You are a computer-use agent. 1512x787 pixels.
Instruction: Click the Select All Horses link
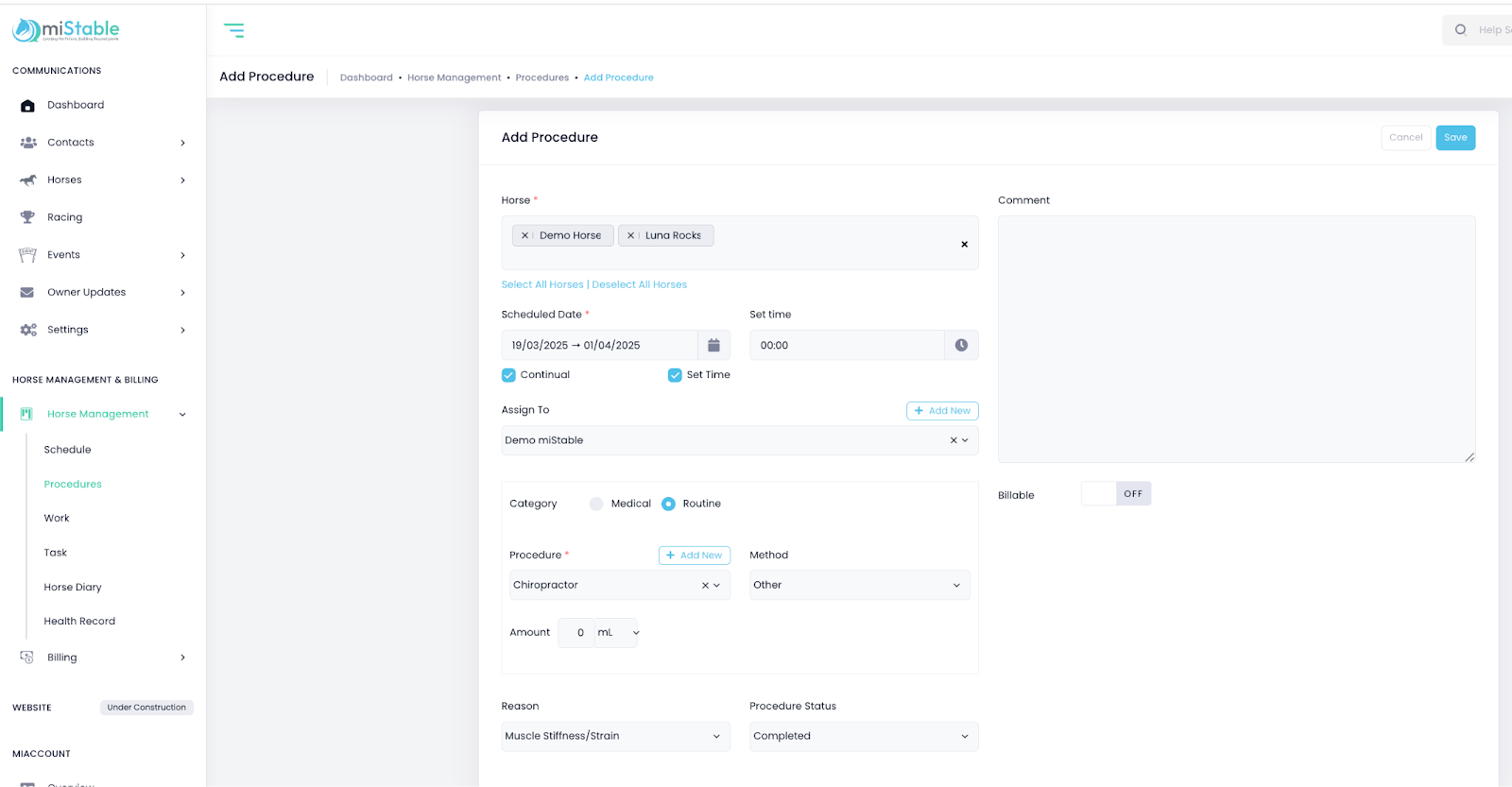pyautogui.click(x=542, y=285)
